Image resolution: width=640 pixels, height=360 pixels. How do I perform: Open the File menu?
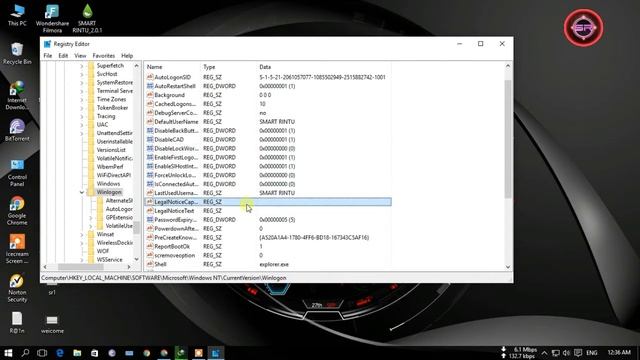click(x=48, y=56)
